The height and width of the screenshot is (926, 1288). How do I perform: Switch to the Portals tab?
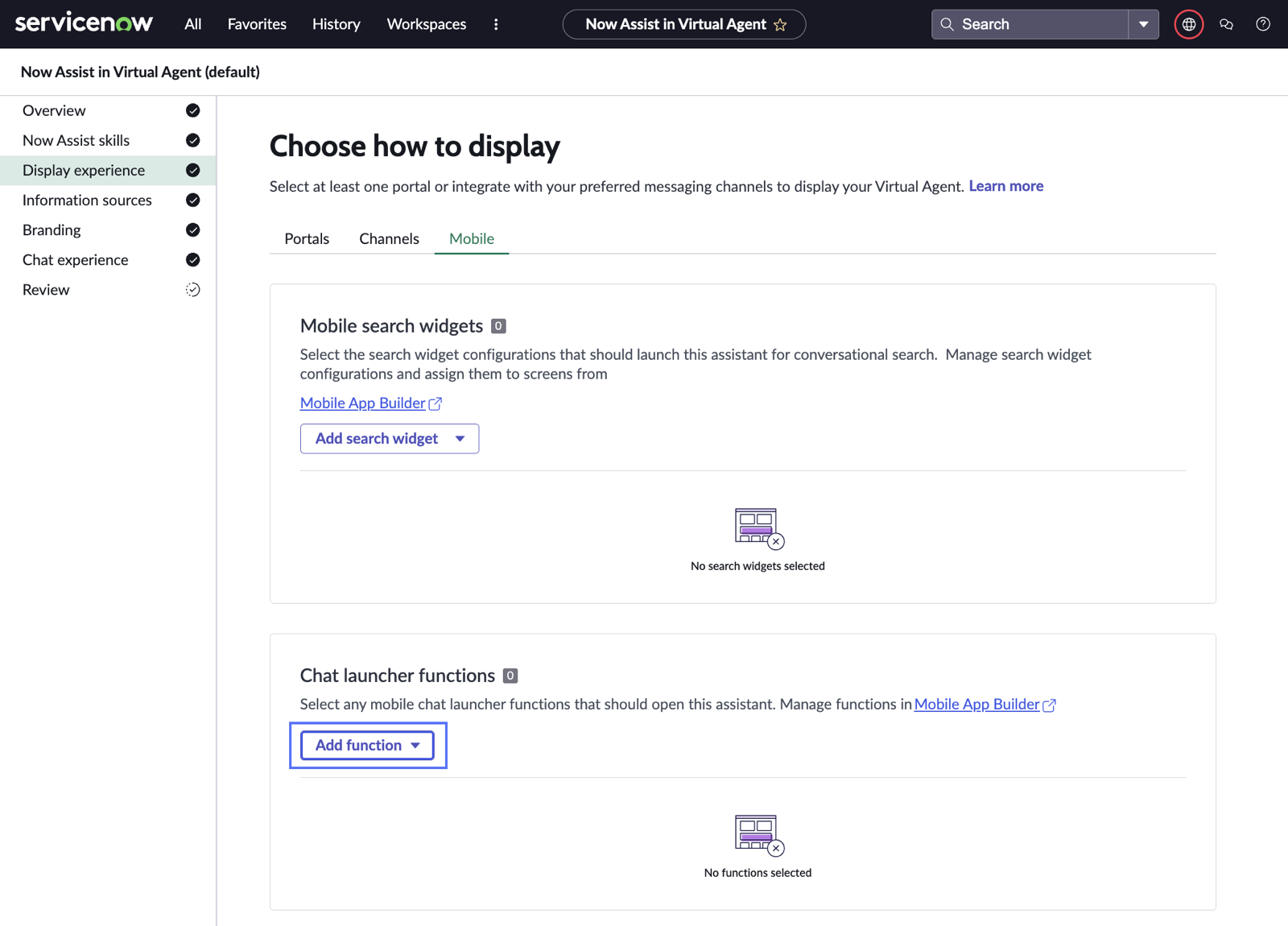click(x=307, y=238)
